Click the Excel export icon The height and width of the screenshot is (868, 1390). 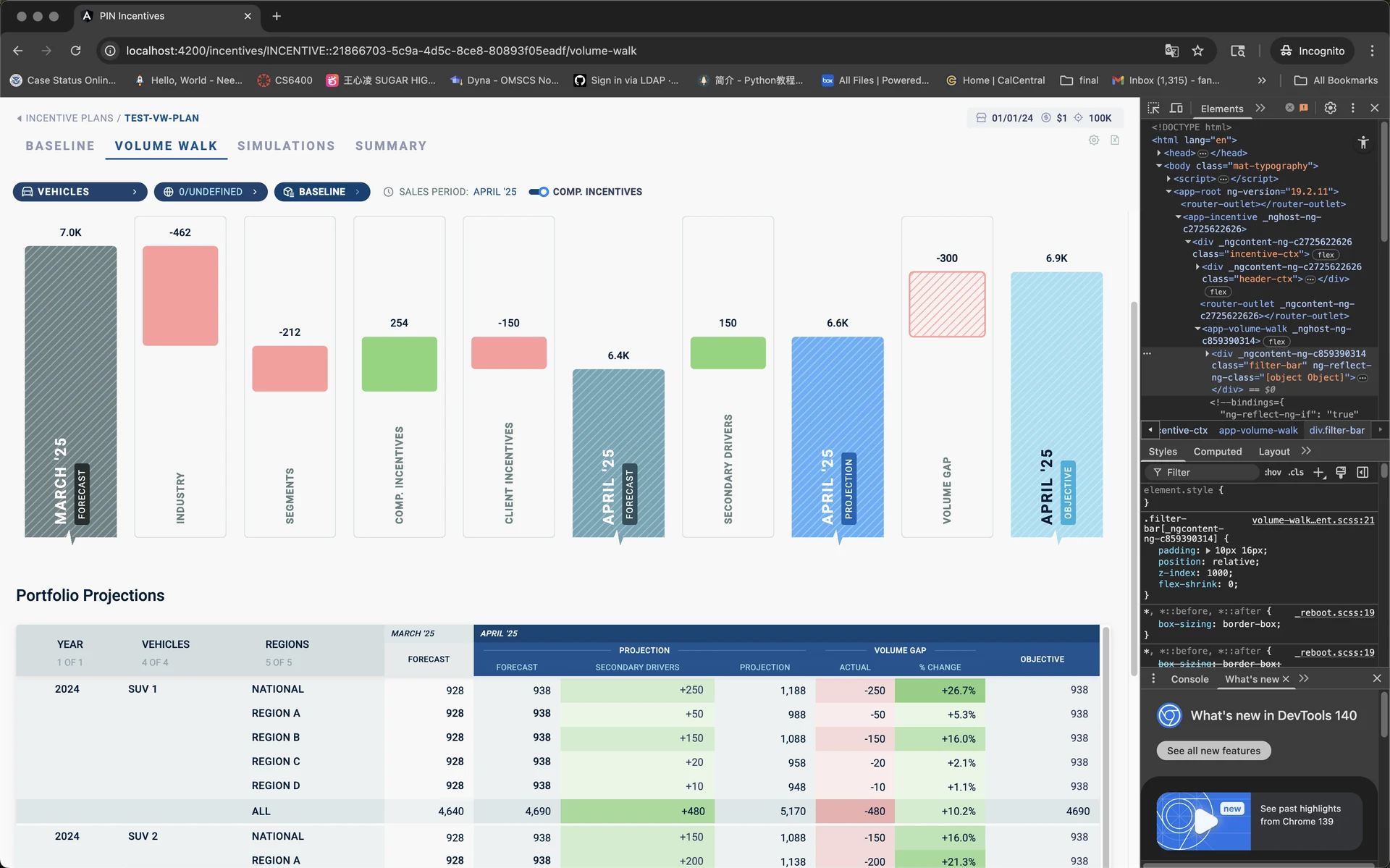1115,140
